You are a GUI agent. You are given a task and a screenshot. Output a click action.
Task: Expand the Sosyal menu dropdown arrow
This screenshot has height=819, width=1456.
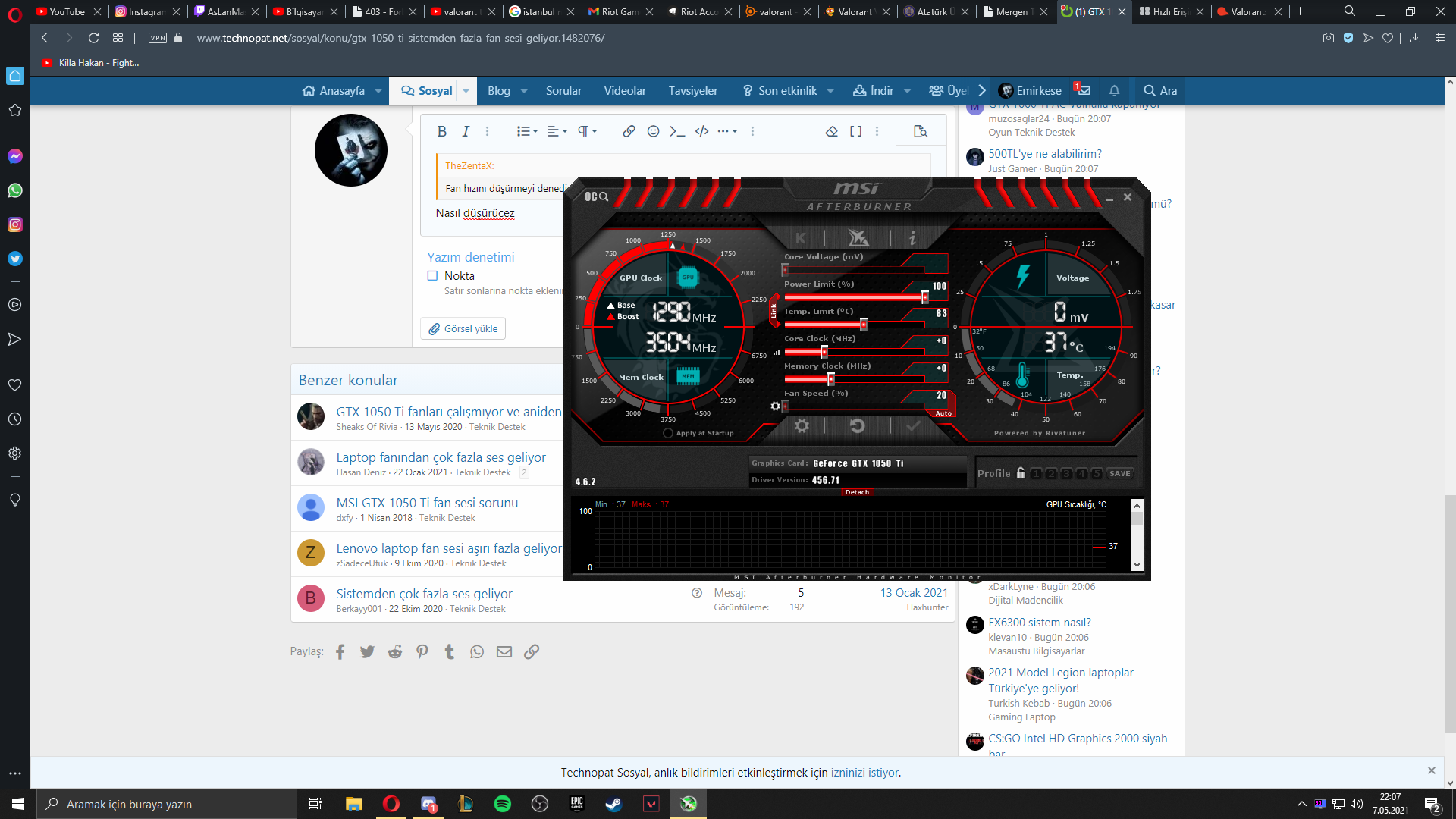(x=466, y=91)
